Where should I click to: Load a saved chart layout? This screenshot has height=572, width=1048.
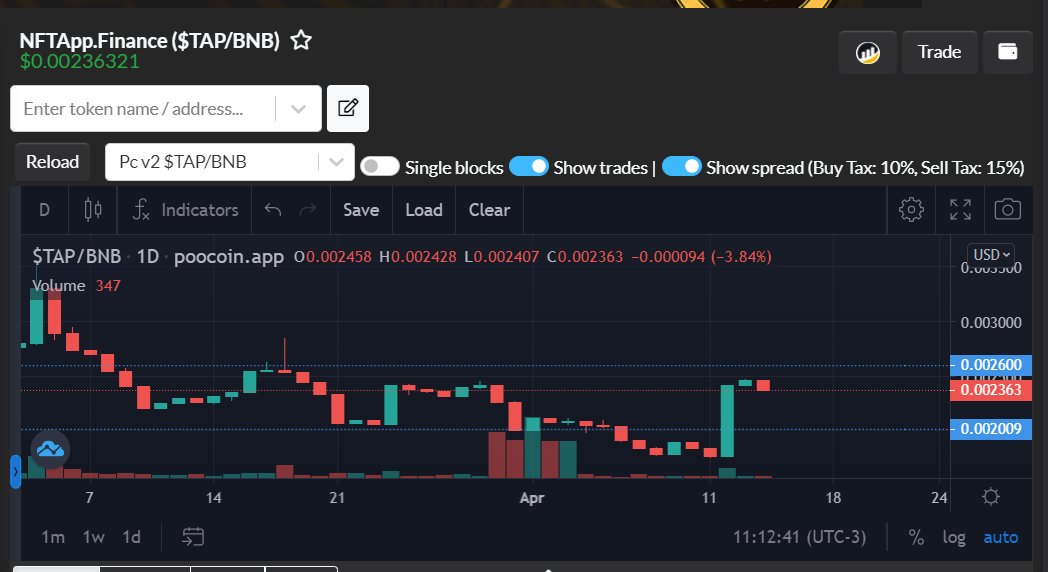[424, 210]
